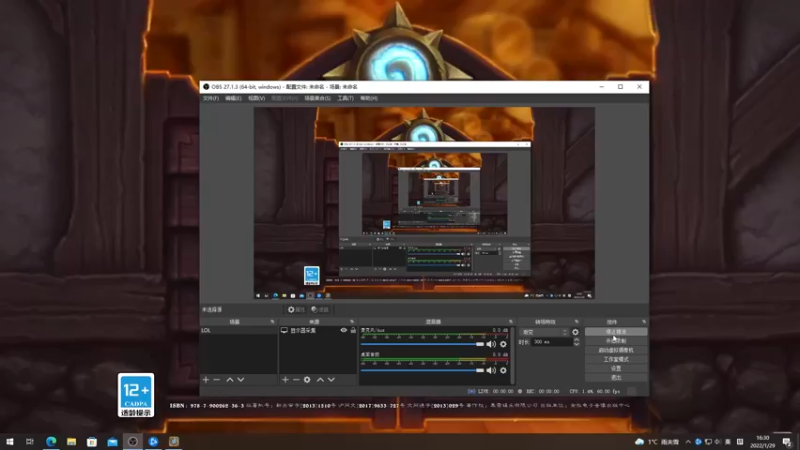The height and width of the screenshot is (450, 800).
Task: Open Microsoft Store from taskbar
Action: click(92, 441)
